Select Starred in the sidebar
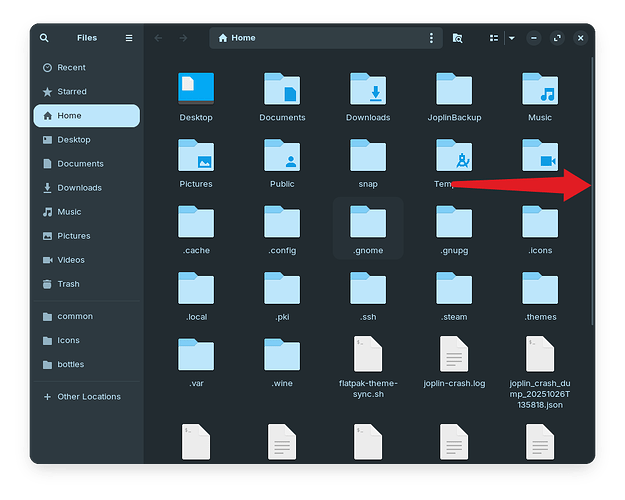625x500 pixels. [x=71, y=92]
